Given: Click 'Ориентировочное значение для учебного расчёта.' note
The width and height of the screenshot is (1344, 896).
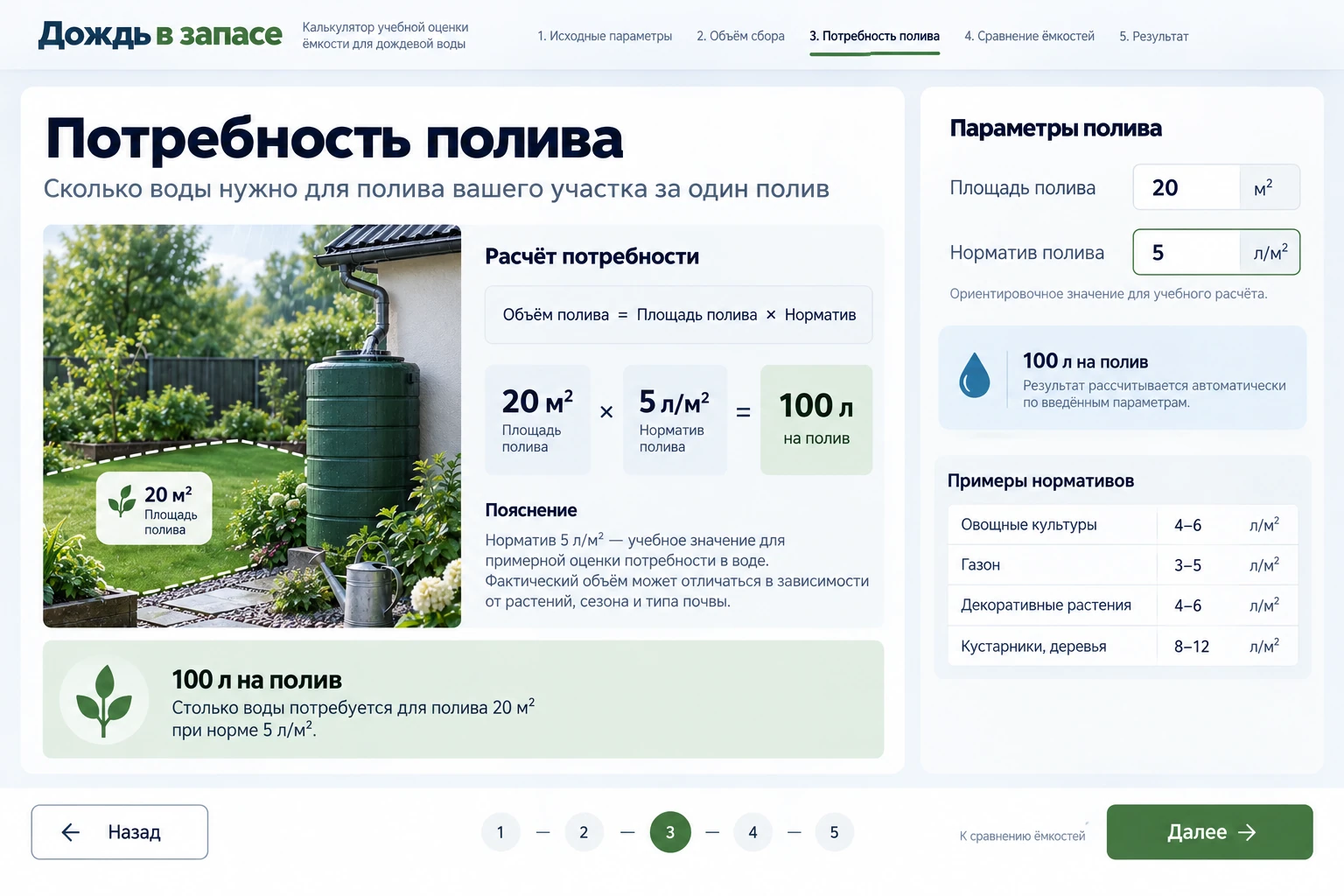Looking at the screenshot, I should click(x=1109, y=294).
